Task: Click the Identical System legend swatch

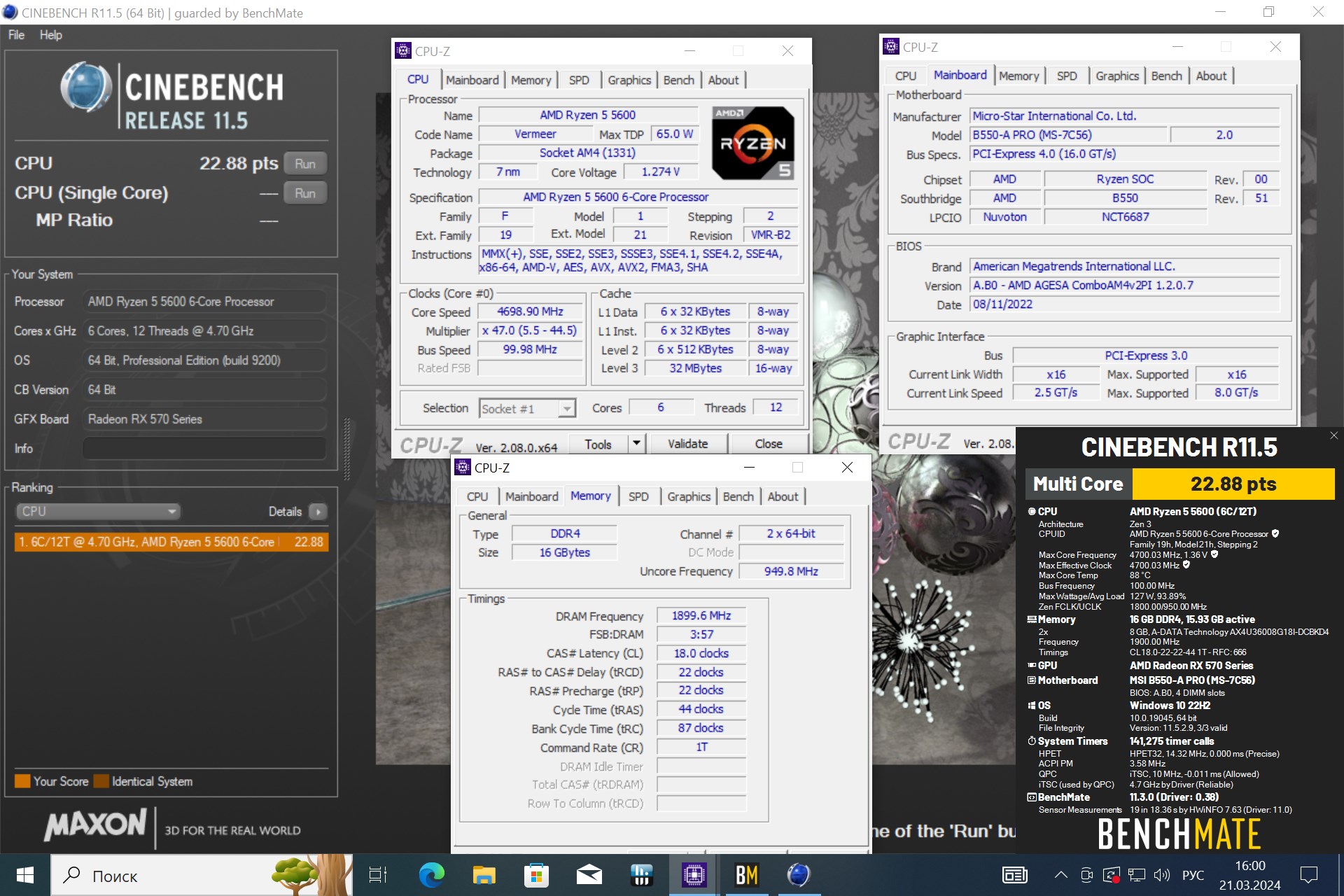Action: (101, 781)
